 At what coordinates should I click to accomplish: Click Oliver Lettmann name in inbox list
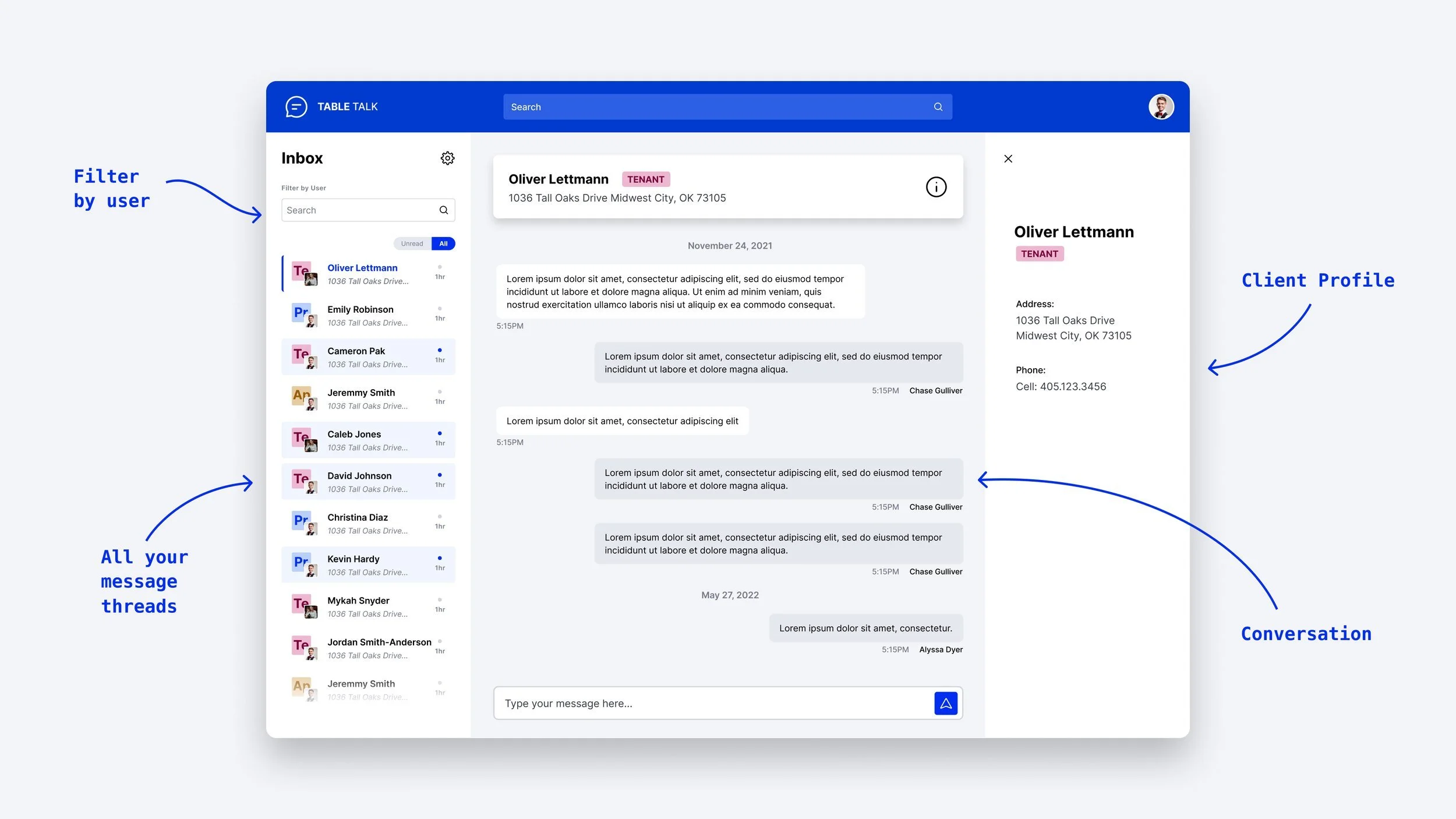click(x=362, y=268)
